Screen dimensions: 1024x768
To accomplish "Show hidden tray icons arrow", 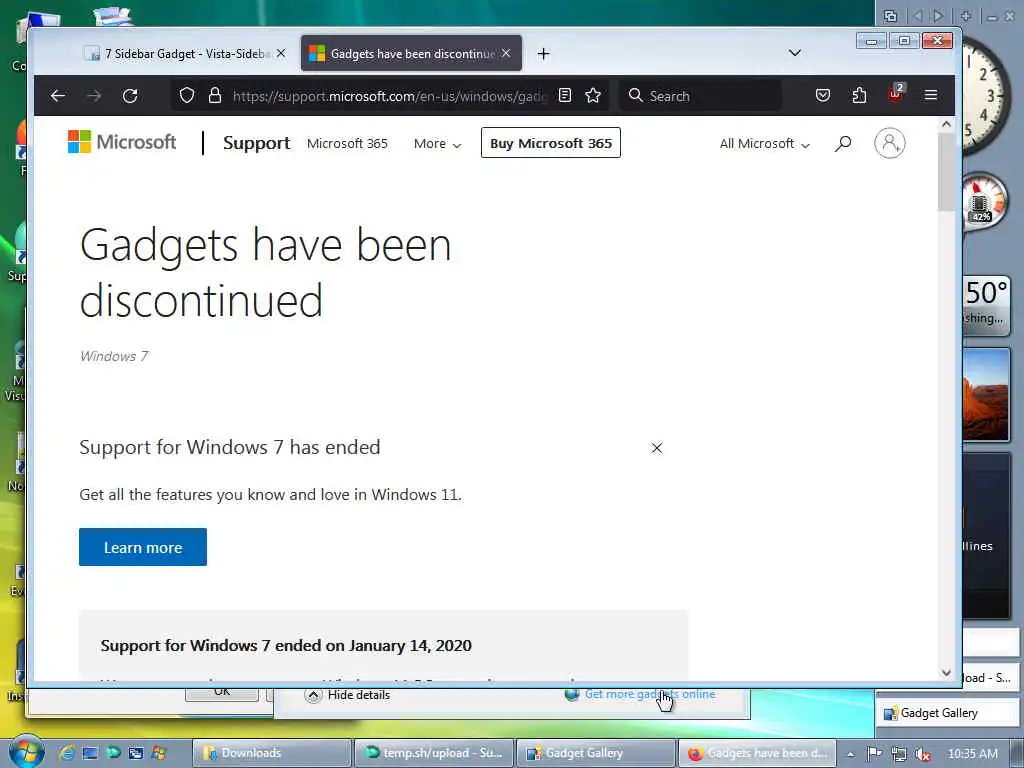I will [x=850, y=754].
